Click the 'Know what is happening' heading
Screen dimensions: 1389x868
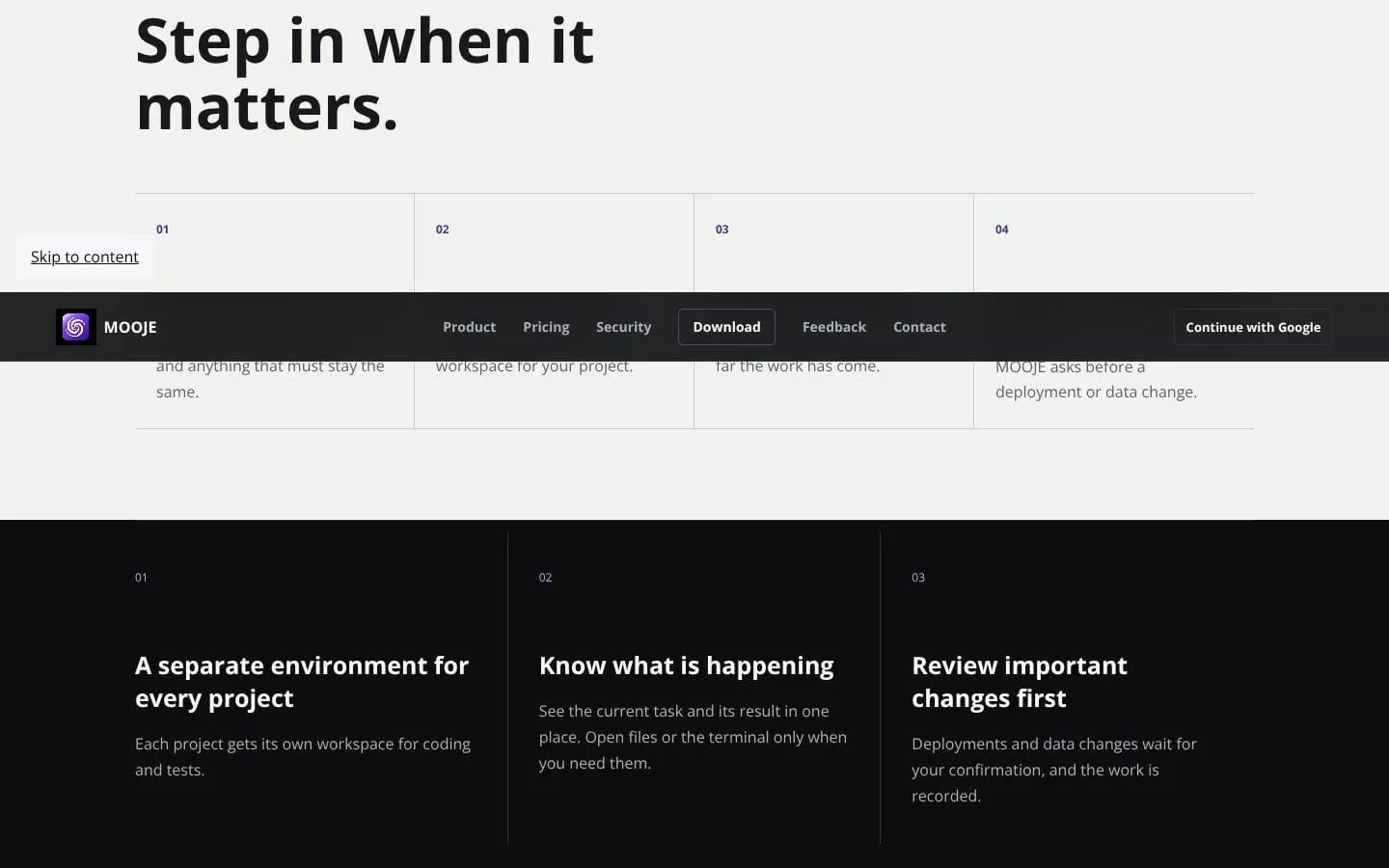click(687, 665)
